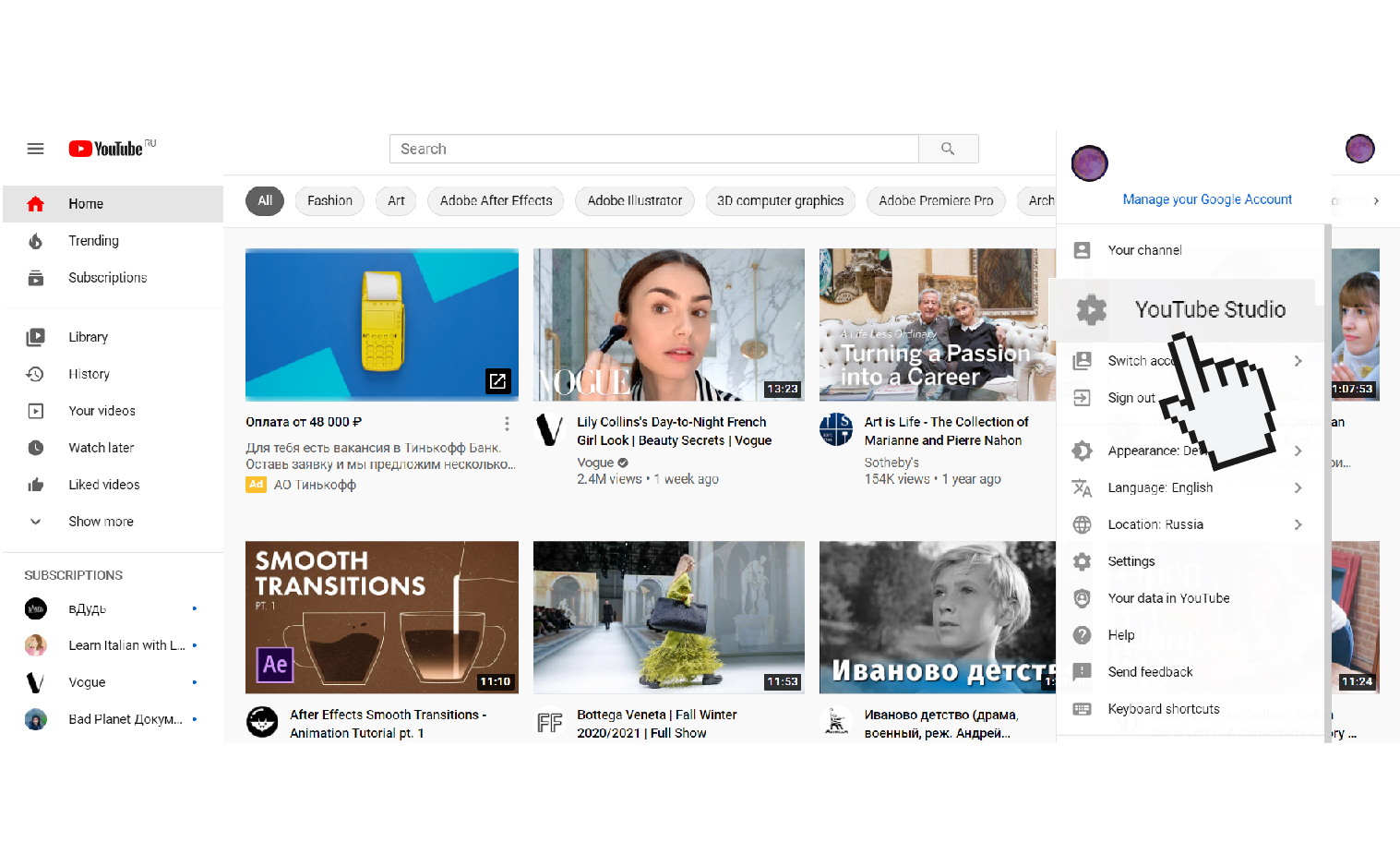Expand the Language: English submenu arrow

point(1298,487)
